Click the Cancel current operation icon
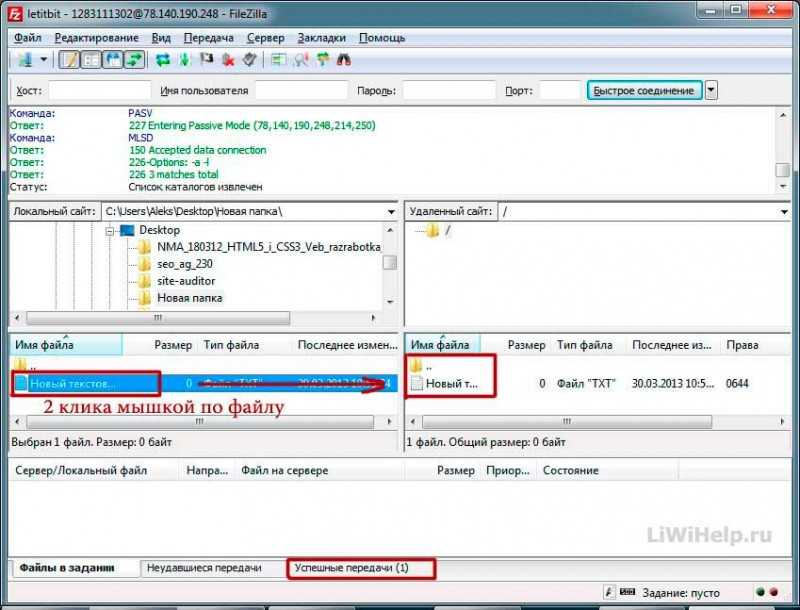Image resolution: width=800 pixels, height=610 pixels. tap(206, 60)
